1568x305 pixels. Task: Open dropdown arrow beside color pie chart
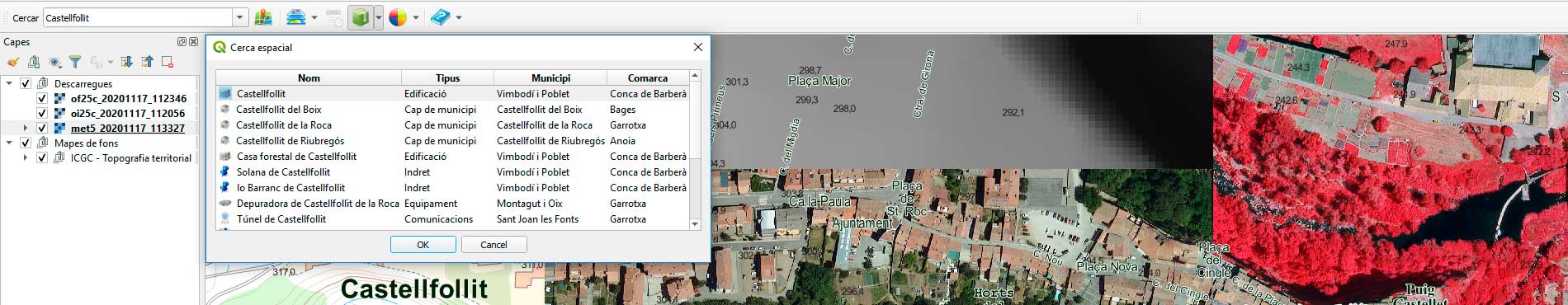pos(416,17)
